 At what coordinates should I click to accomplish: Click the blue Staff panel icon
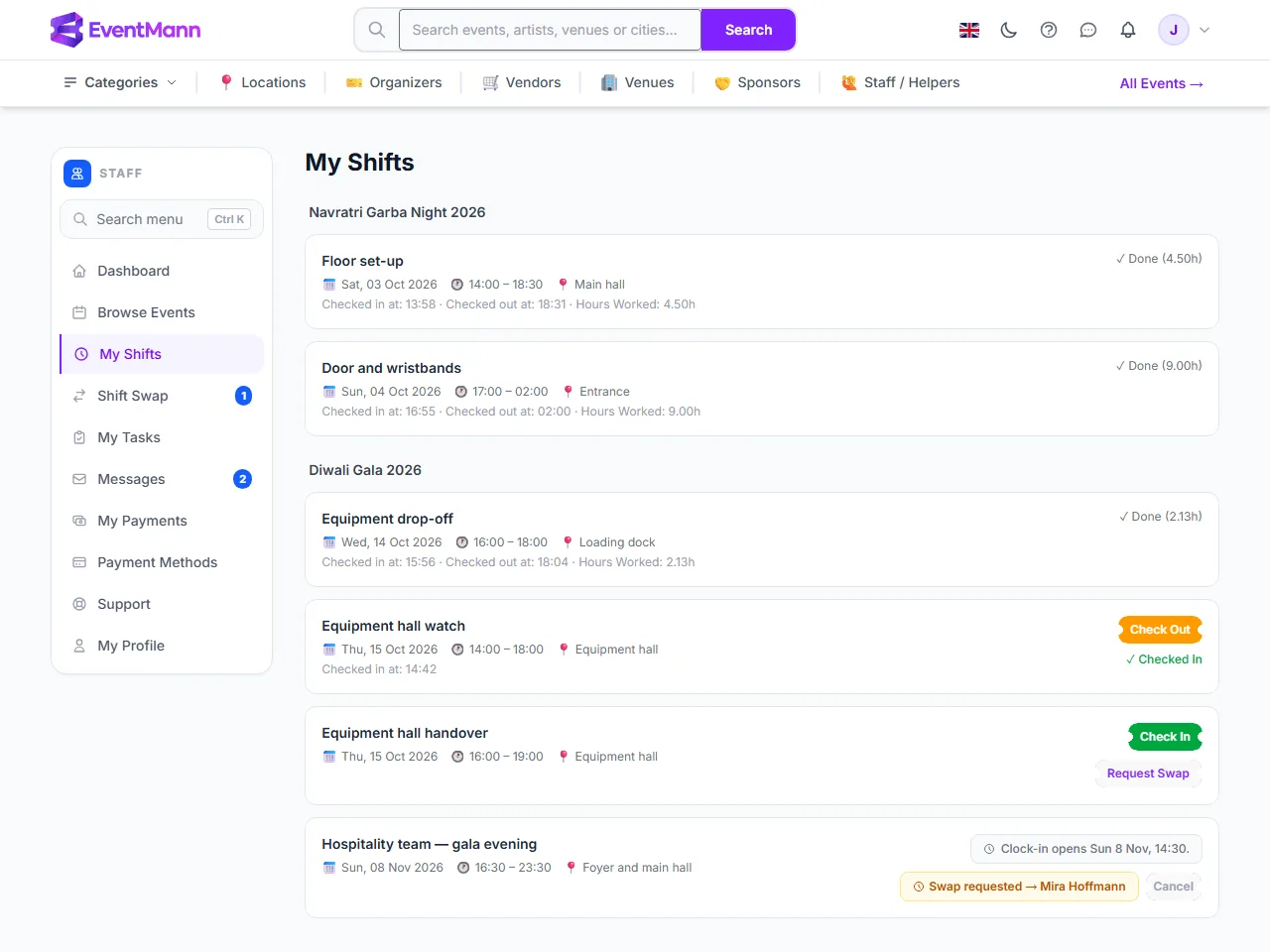(77, 174)
